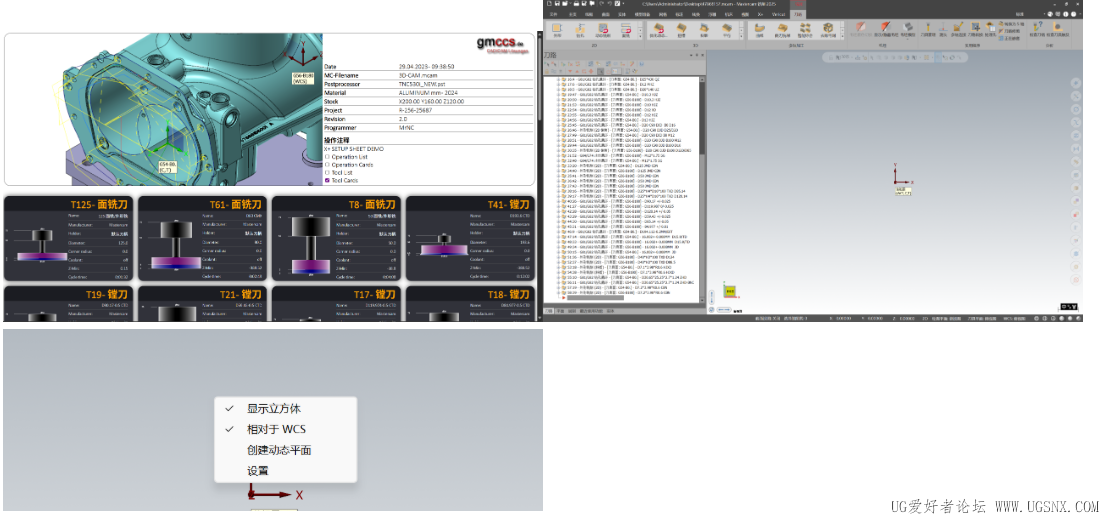Uncheck the Tool Cards checkbox
This screenshot has width=1104, height=519.
tap(327, 180)
